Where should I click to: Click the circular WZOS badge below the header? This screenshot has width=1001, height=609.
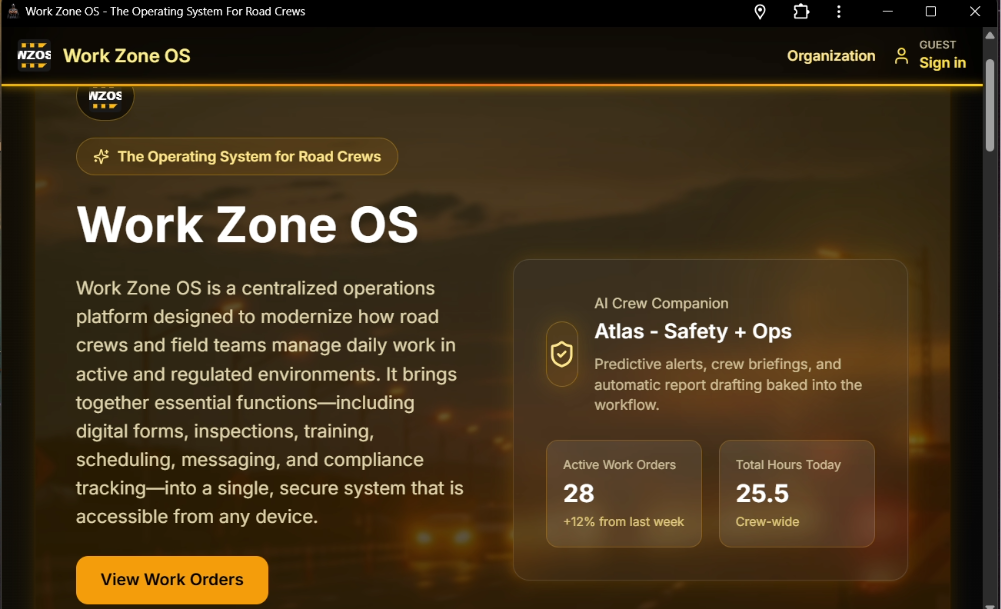click(105, 98)
